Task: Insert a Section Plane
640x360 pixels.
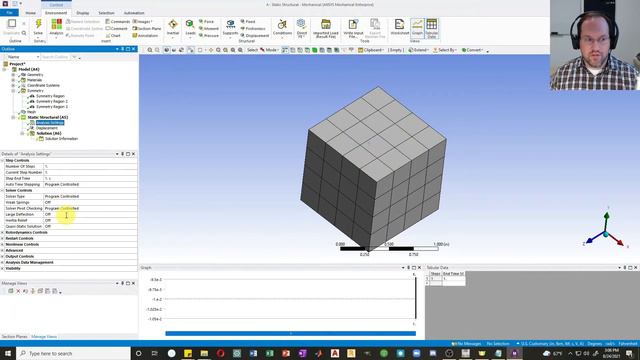Action: click(x=147, y=29)
